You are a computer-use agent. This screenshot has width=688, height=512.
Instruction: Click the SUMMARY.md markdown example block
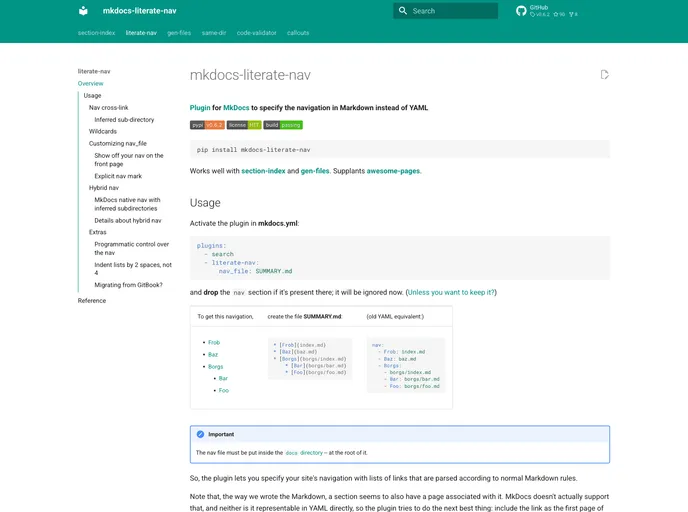(310, 359)
